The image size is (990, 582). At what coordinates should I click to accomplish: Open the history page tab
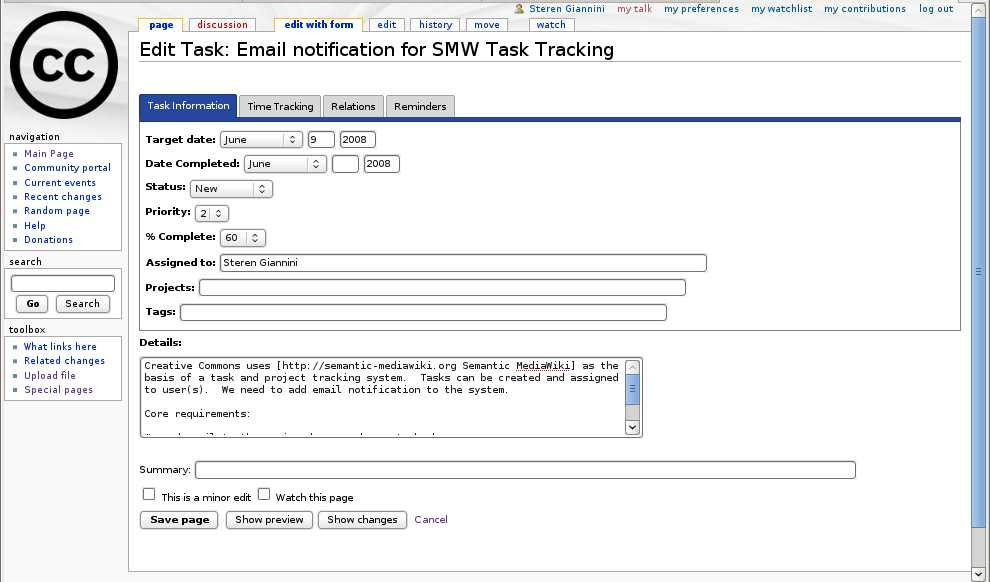[435, 25]
